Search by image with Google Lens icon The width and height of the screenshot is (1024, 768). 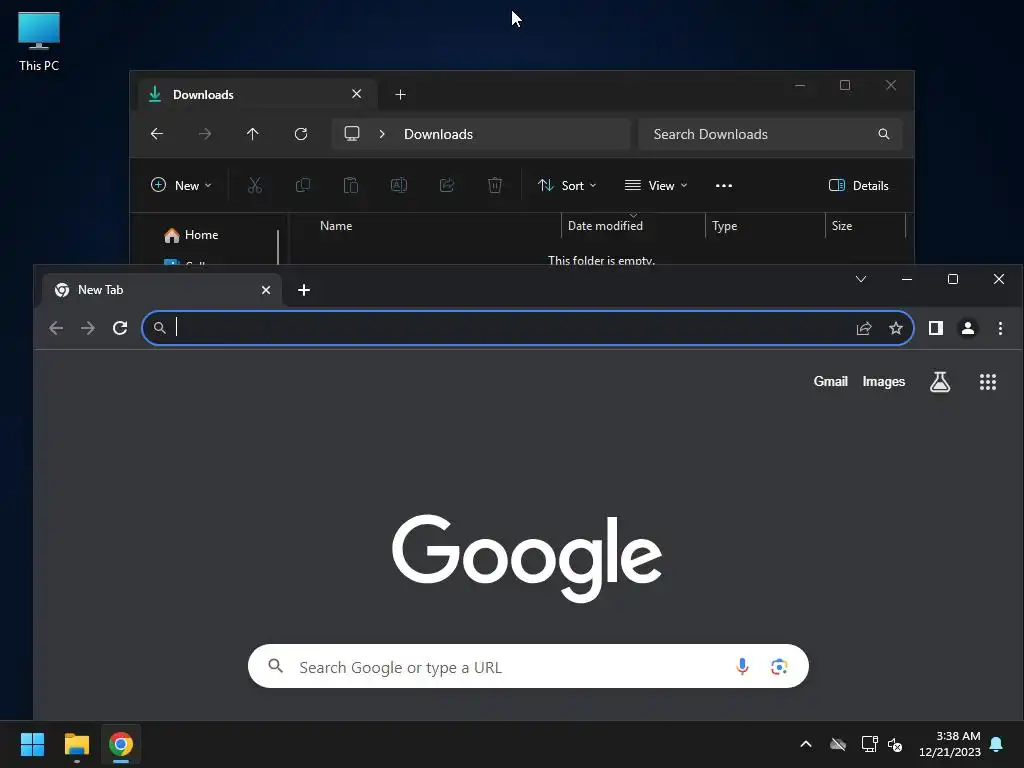(778, 666)
